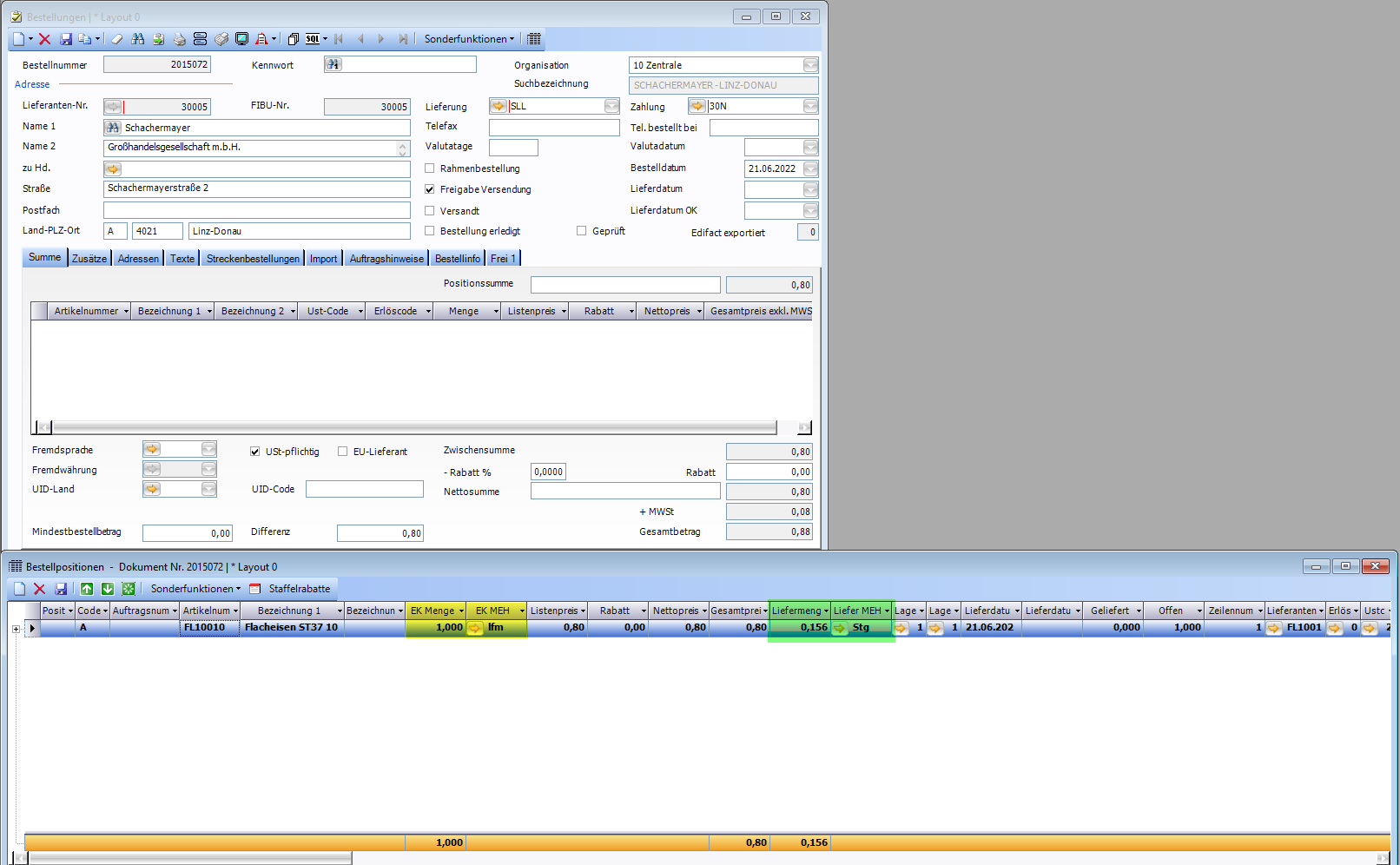This screenshot has width=1400, height=865.
Task: Enable the Rahmenbestellung checkbox
Action: coord(430,168)
